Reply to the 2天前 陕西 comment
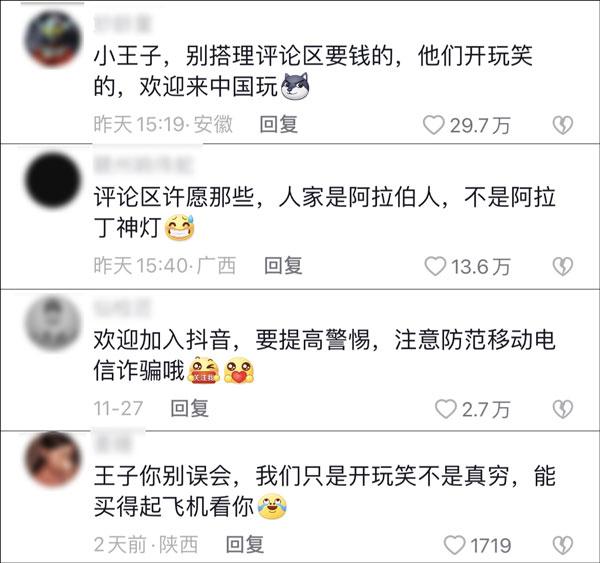Image resolution: width=600 pixels, height=563 pixels. point(245,544)
